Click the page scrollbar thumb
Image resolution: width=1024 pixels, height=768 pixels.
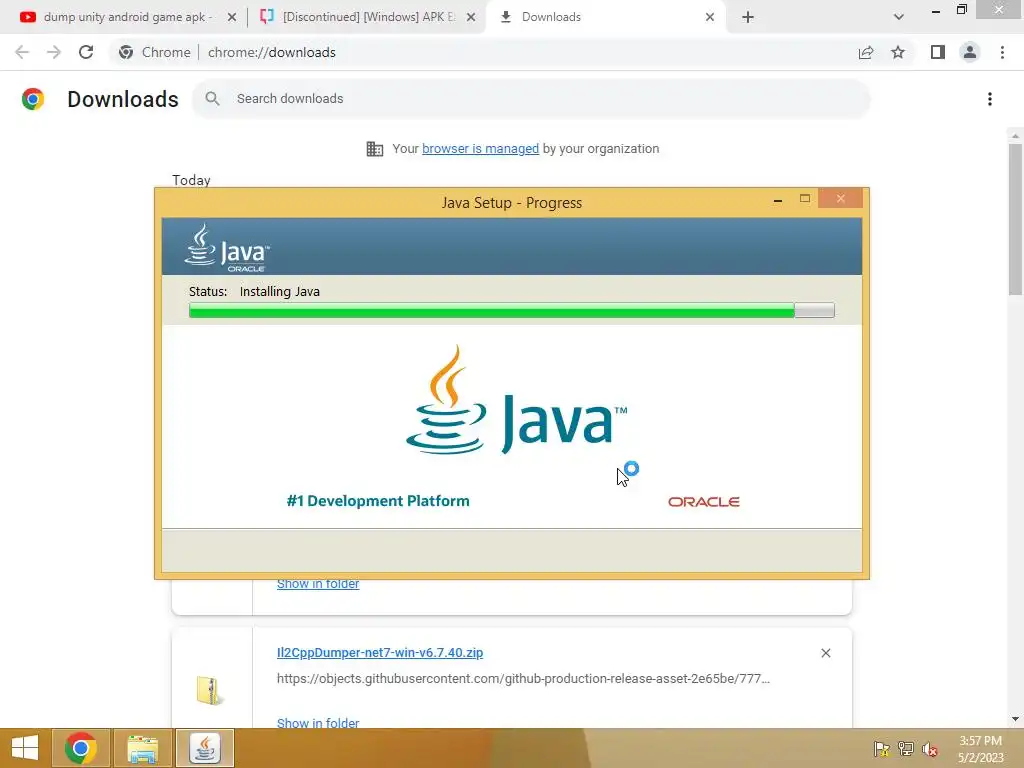1015,219
